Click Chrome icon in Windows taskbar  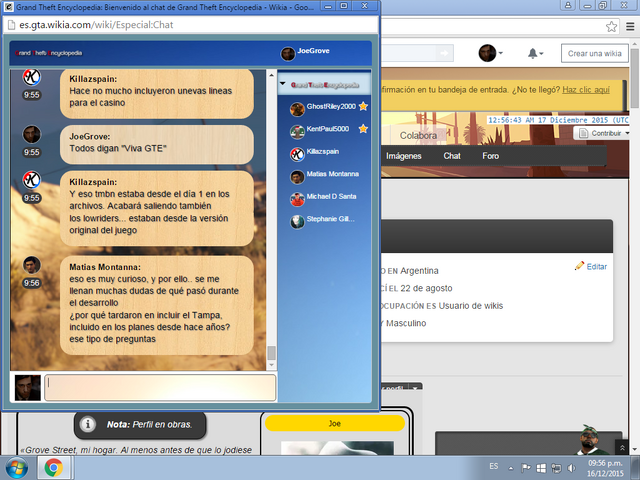pyautogui.click(x=54, y=468)
